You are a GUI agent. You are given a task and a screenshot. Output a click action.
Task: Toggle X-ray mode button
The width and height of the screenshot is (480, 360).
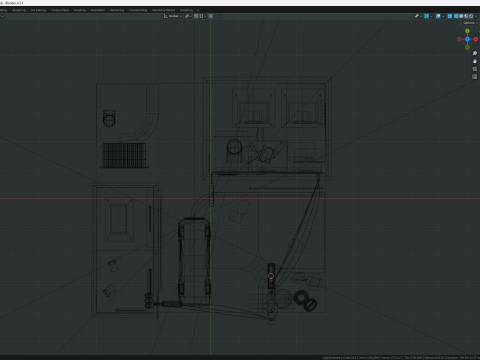tap(450, 16)
